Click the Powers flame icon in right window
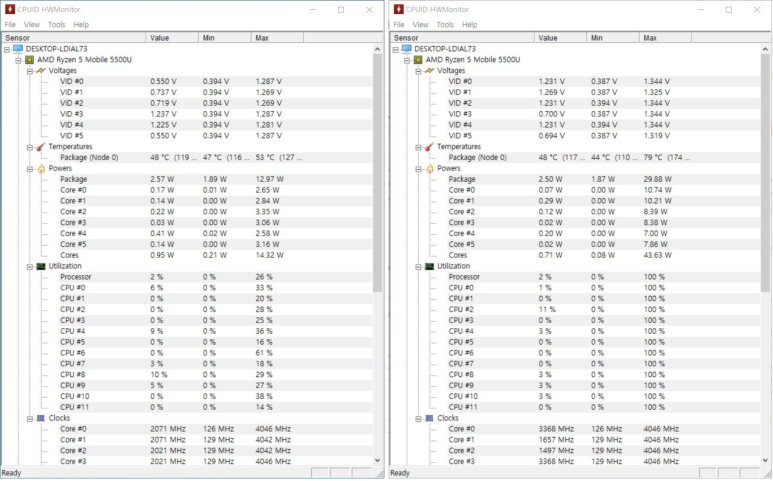 (429, 169)
